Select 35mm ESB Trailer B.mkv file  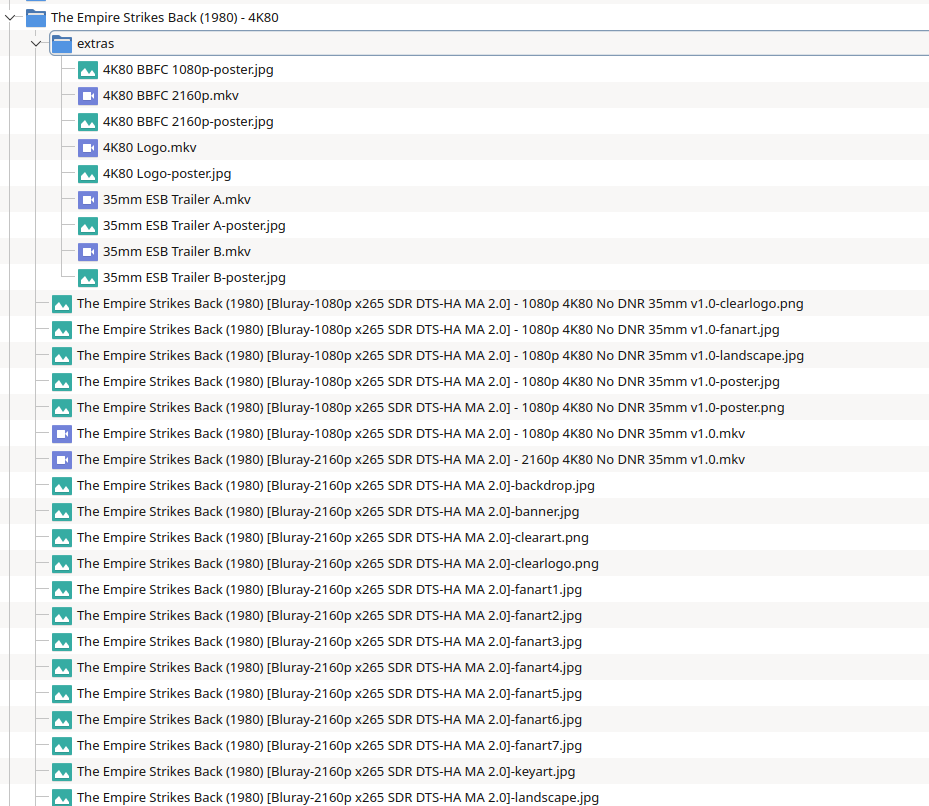click(176, 252)
